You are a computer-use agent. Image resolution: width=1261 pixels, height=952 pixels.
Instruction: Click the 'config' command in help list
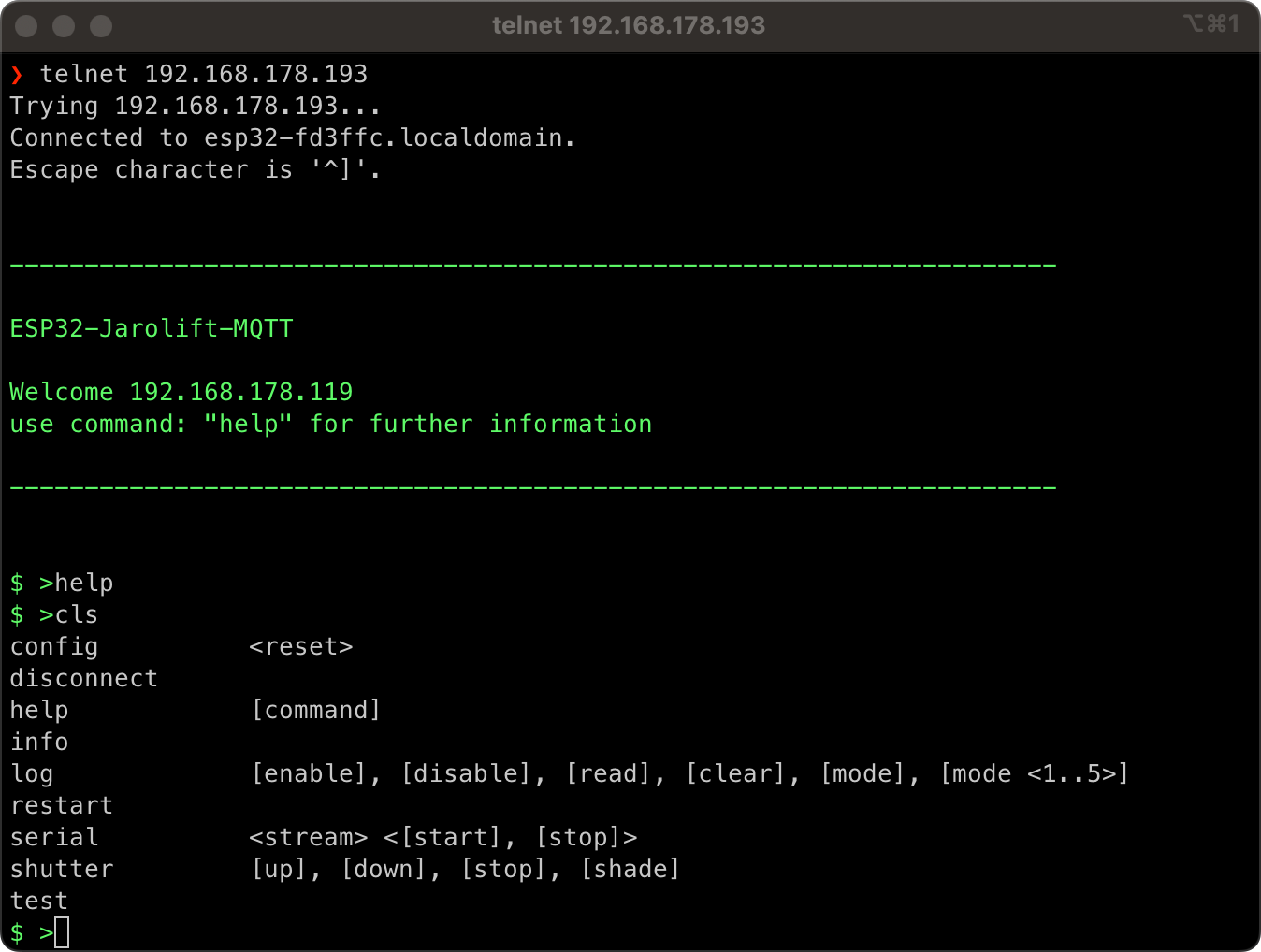(x=54, y=647)
